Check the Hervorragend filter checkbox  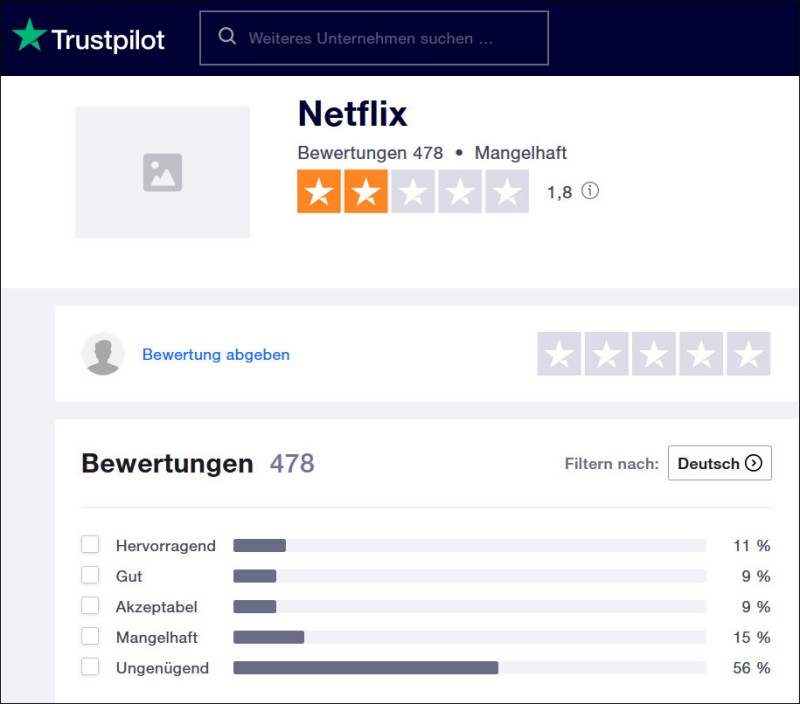tap(90, 544)
